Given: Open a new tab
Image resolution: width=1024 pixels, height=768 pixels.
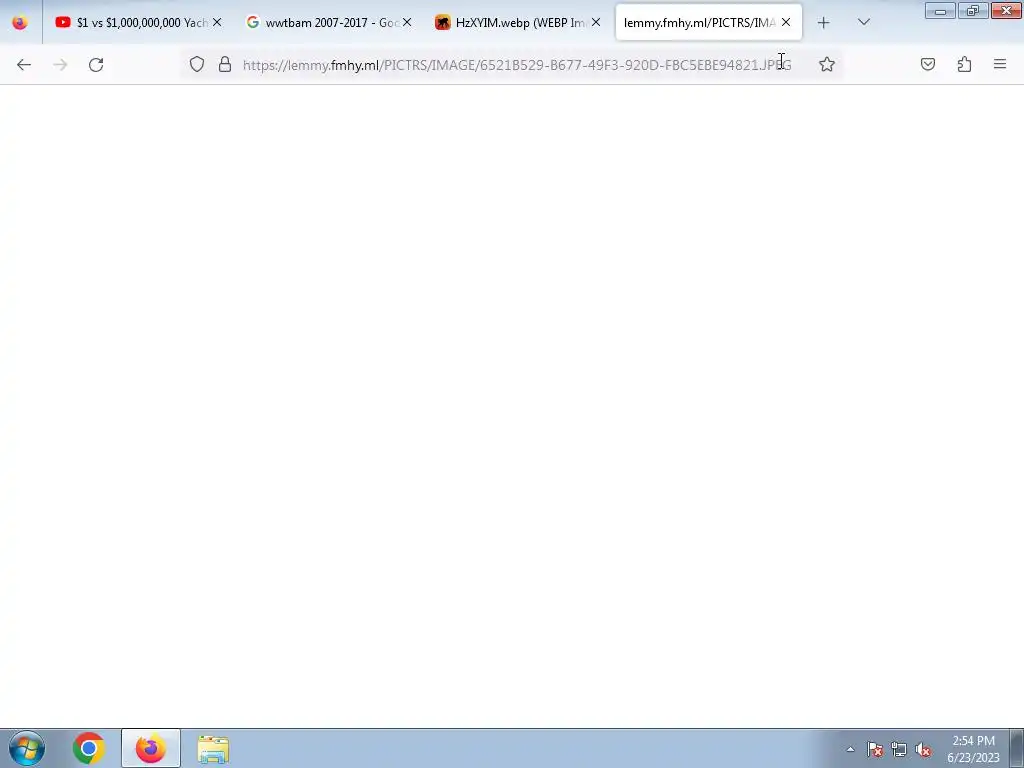Looking at the screenshot, I should pyautogui.click(x=824, y=23).
